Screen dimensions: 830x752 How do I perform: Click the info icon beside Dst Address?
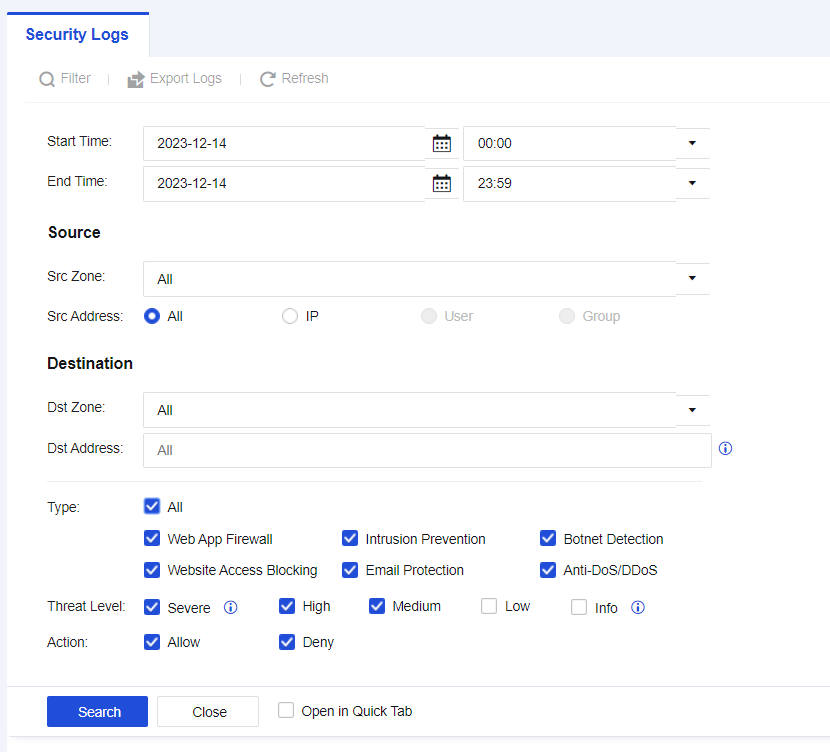coord(726,449)
